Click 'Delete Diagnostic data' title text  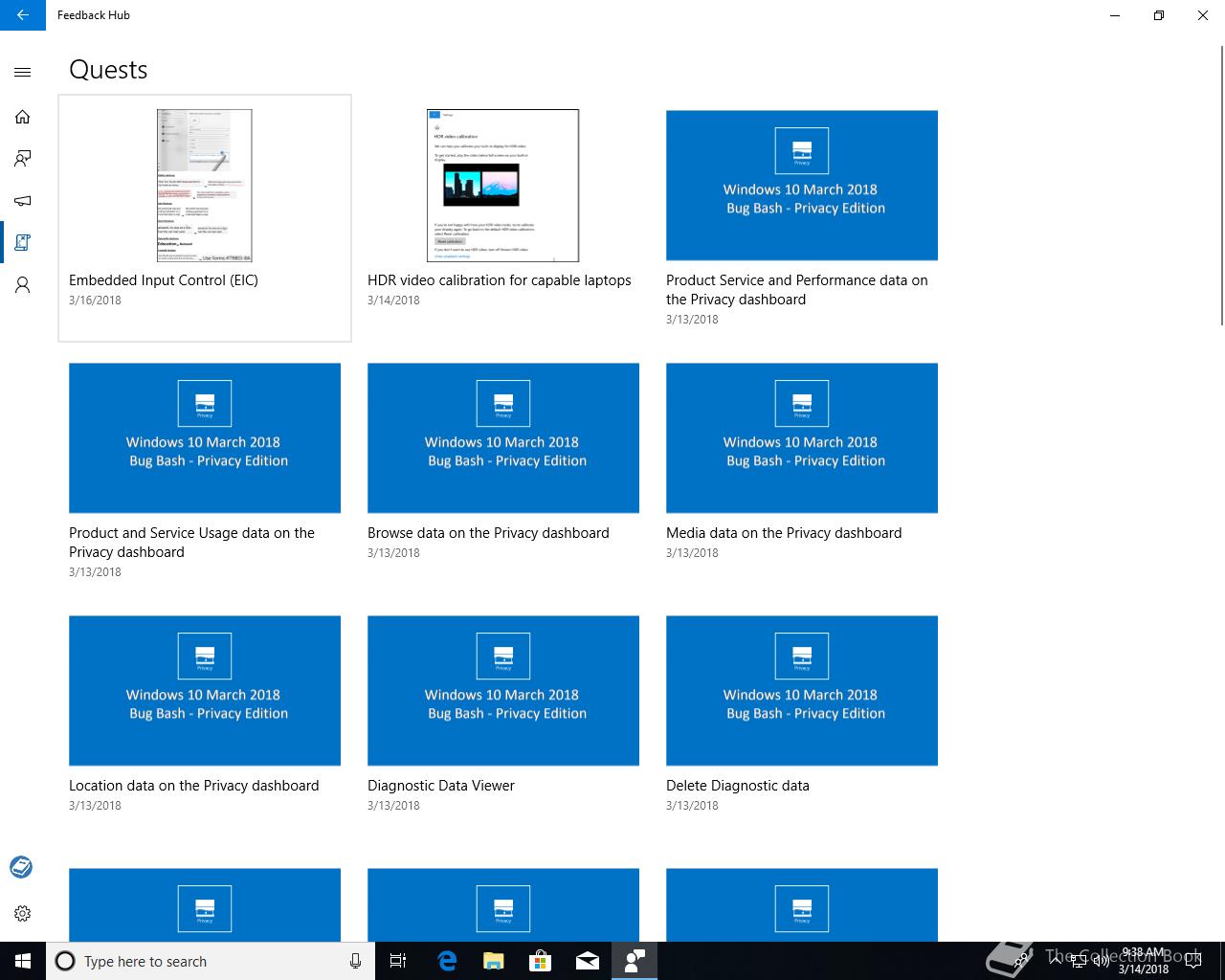click(738, 786)
